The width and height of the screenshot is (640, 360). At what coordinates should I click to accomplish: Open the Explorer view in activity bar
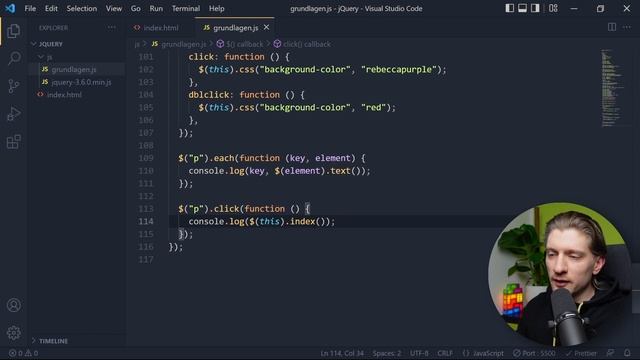click(x=13, y=31)
